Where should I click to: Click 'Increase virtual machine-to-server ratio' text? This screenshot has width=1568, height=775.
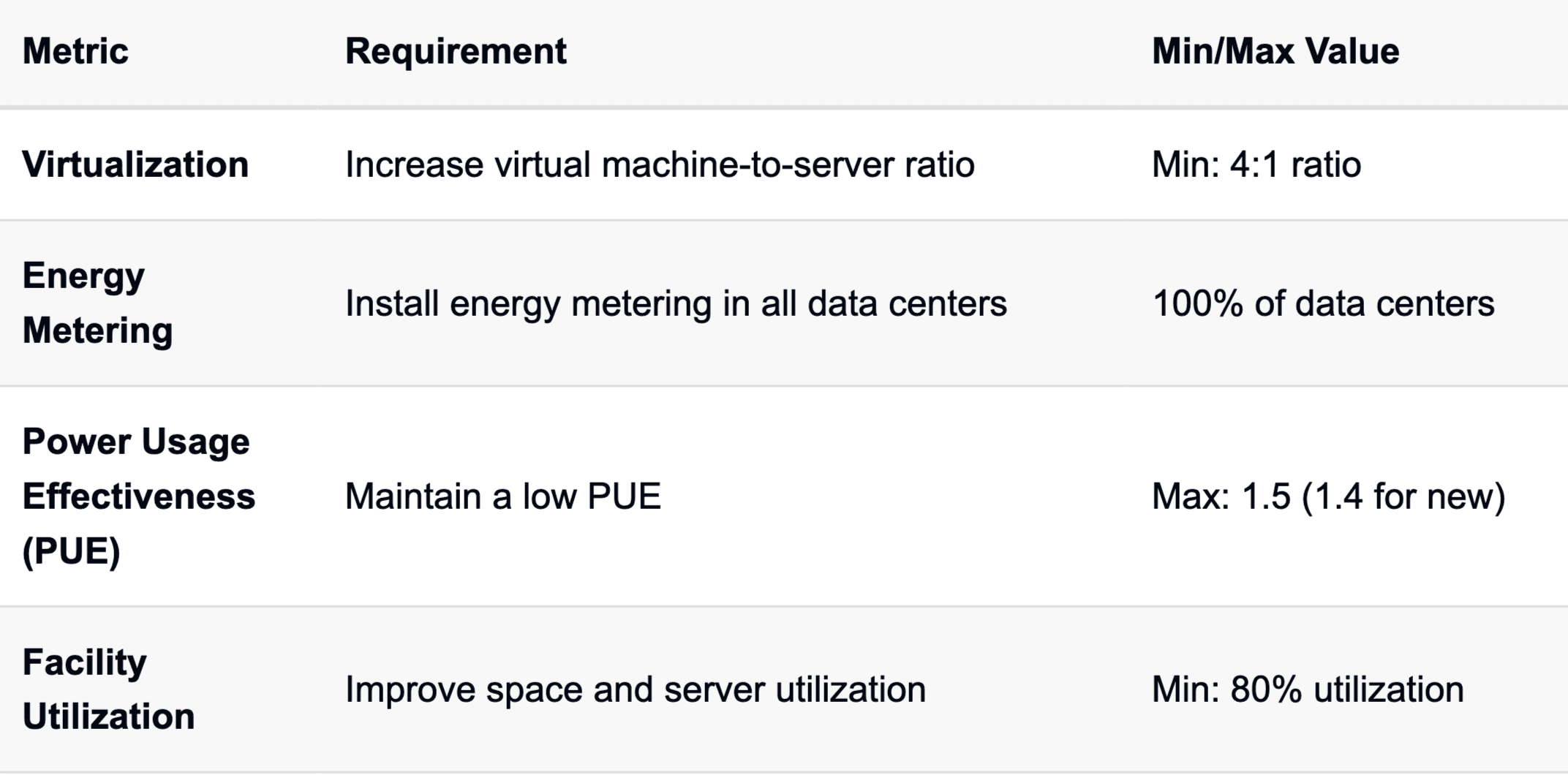point(660,165)
